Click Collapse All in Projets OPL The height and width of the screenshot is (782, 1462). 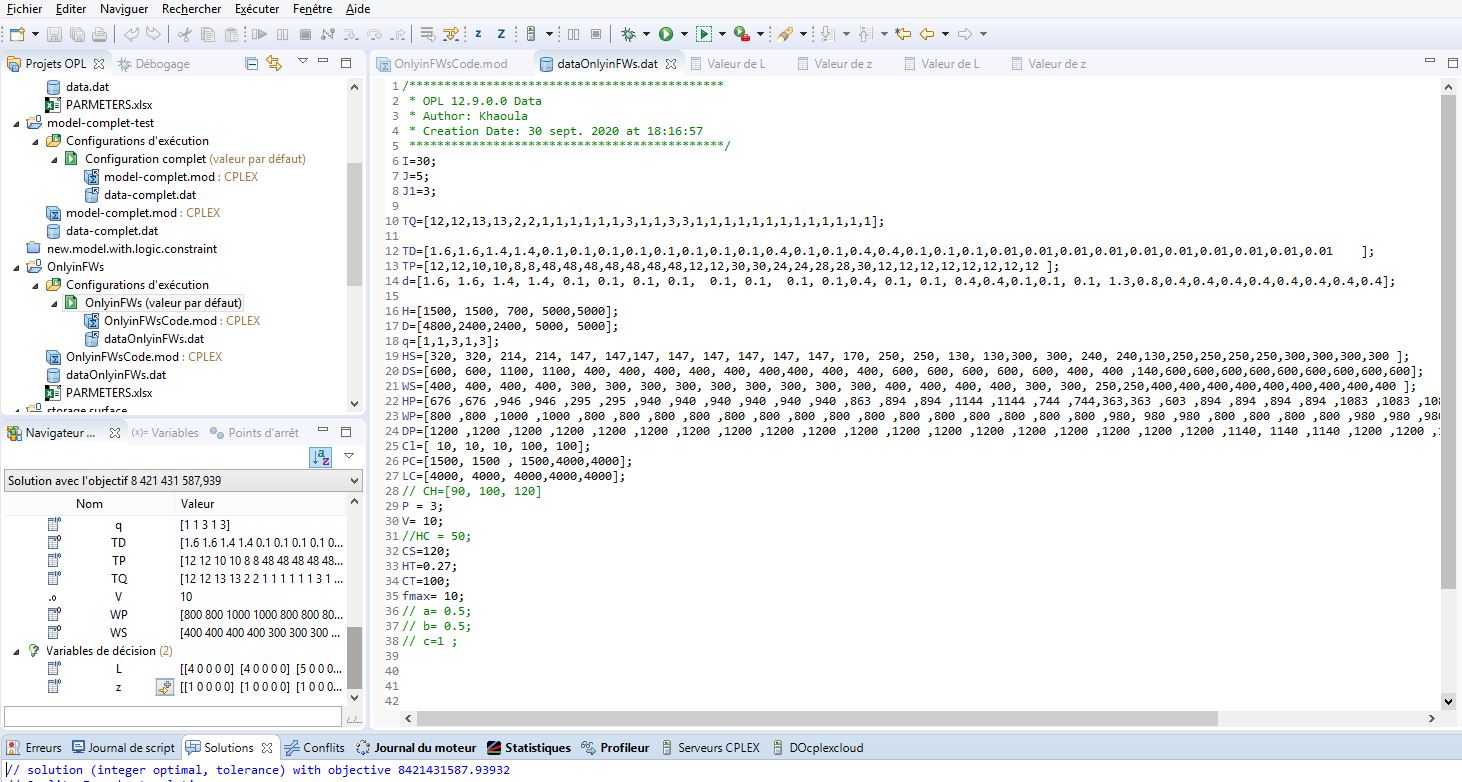point(252,63)
